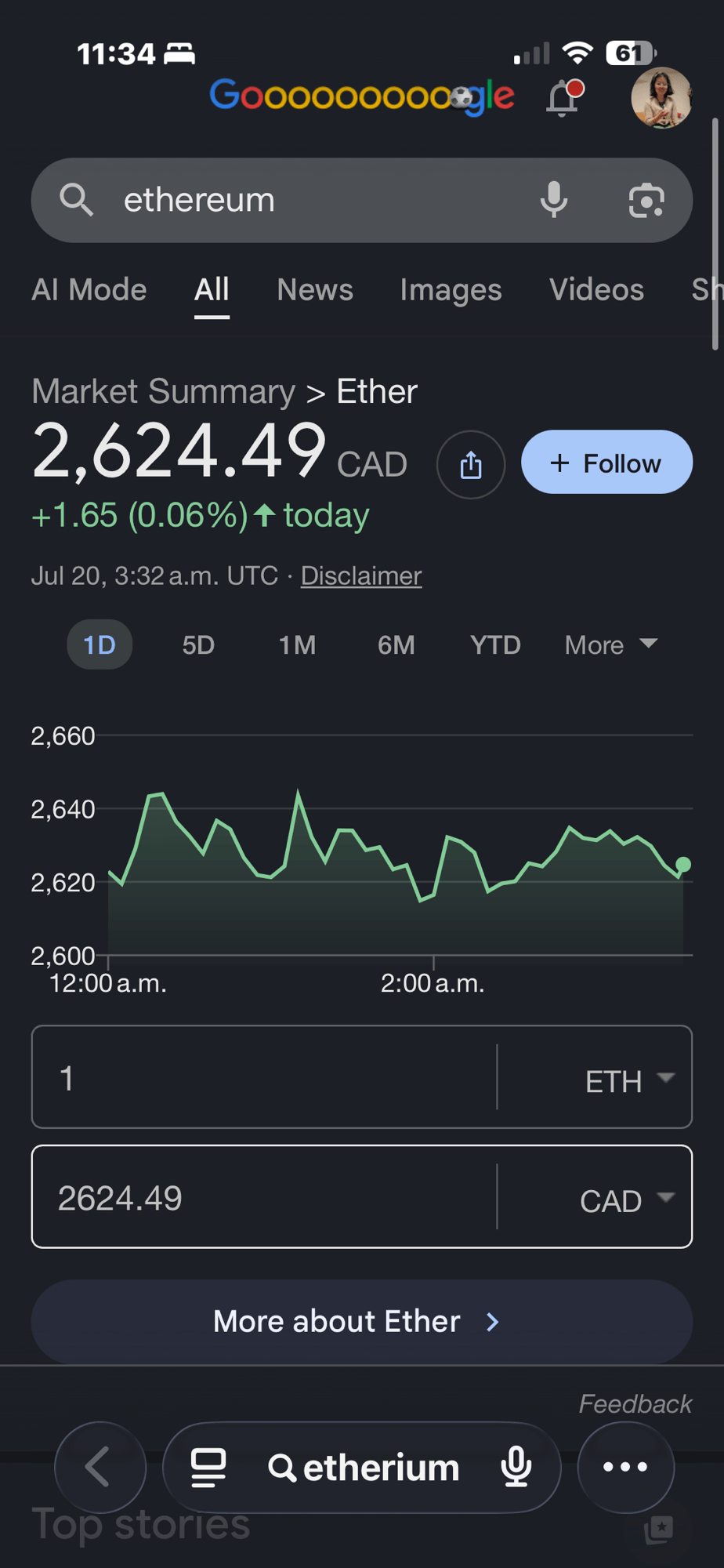This screenshot has height=1568, width=724.
Task: Open the profile avatar picture
Action: coord(661,98)
